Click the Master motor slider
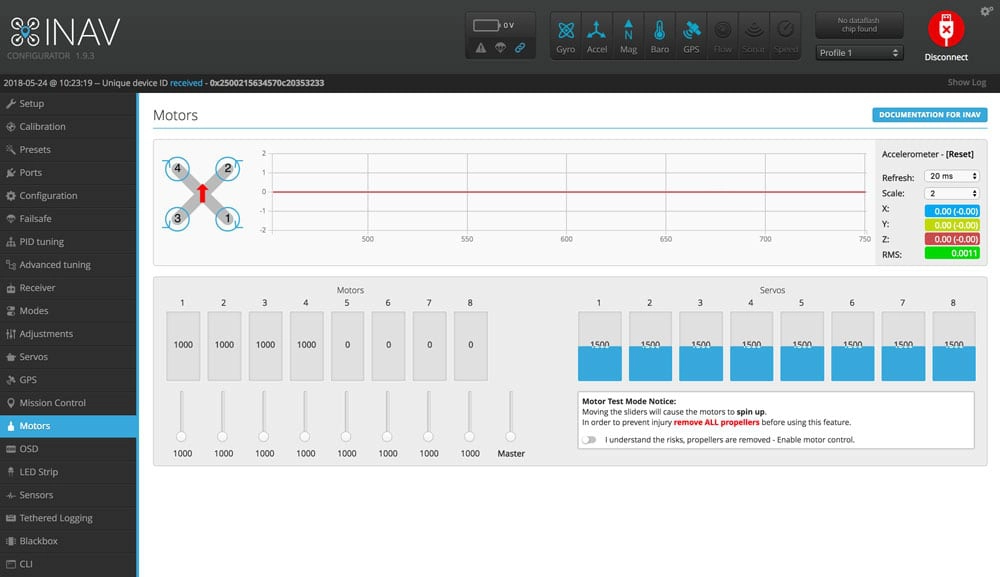Viewport: 1000px width, 577px height. tap(511, 416)
